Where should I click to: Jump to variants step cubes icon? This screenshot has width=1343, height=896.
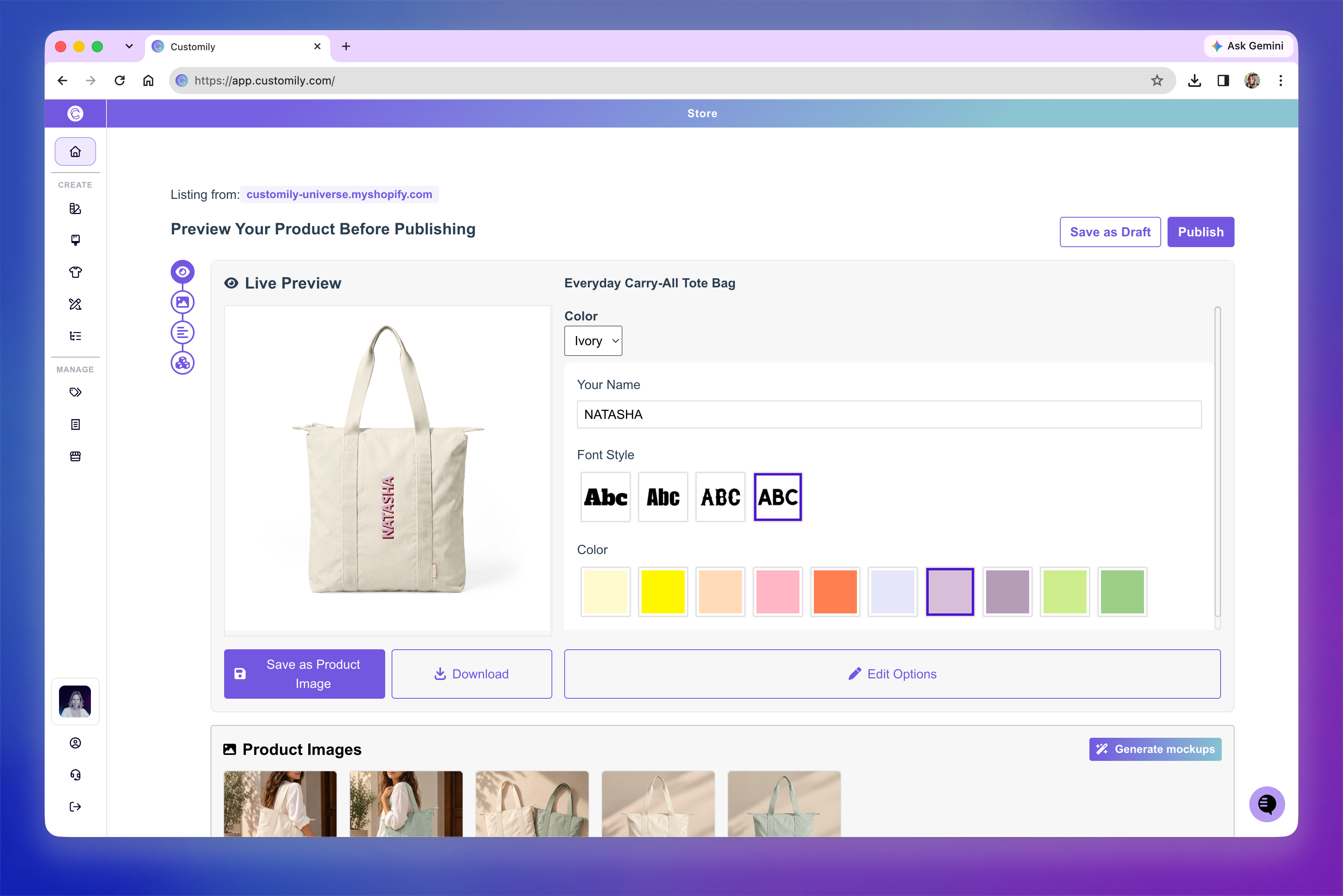[x=182, y=363]
